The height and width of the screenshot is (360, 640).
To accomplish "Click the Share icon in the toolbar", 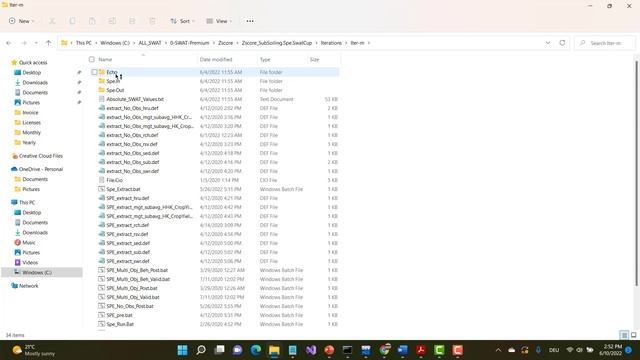I will coord(132,21).
